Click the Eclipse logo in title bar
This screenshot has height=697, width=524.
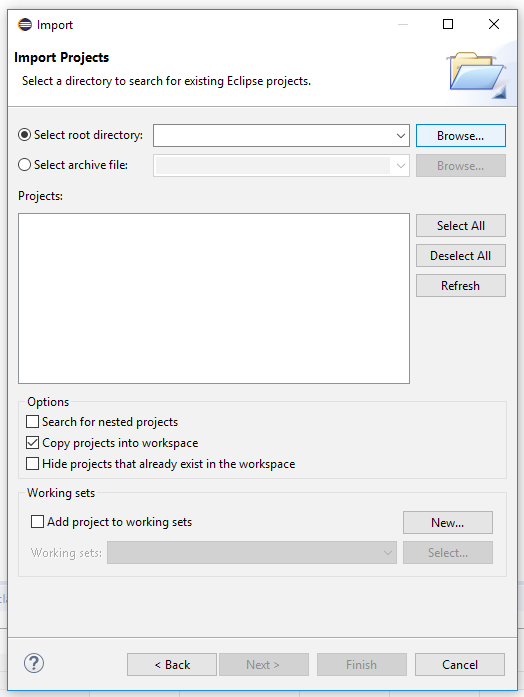click(x=25, y=24)
